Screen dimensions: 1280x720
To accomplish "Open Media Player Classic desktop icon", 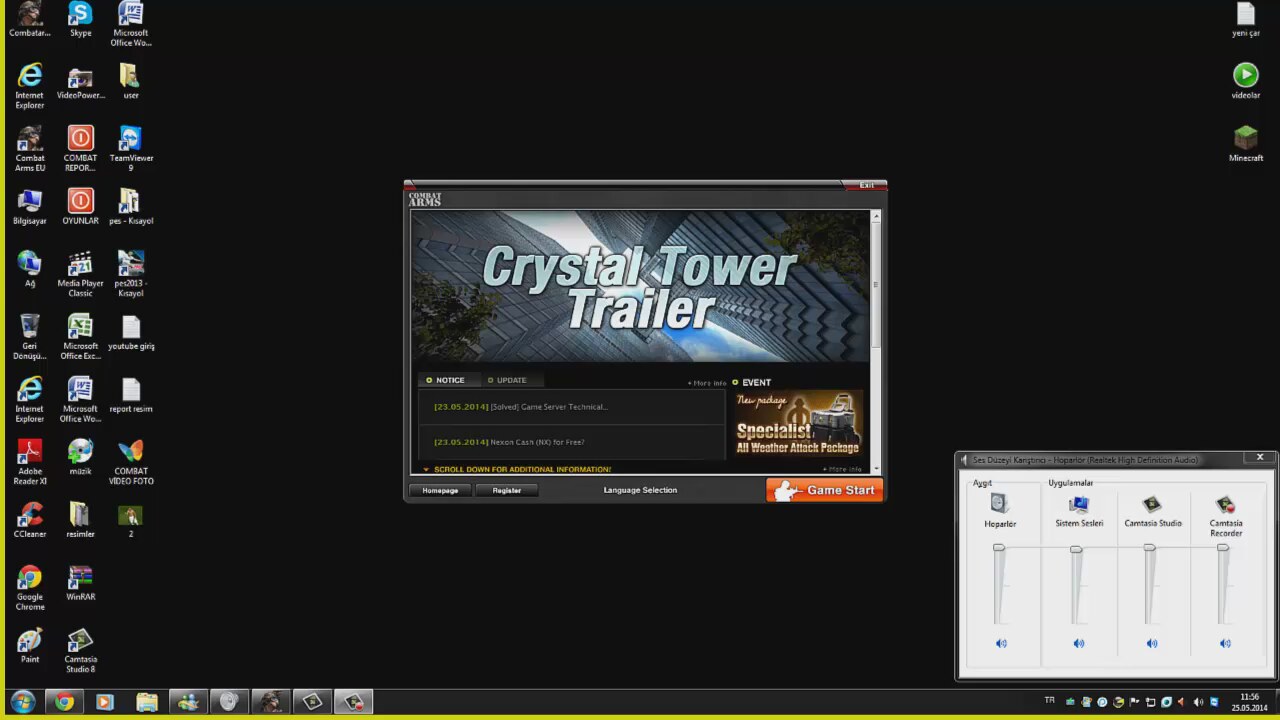I will pos(80,274).
